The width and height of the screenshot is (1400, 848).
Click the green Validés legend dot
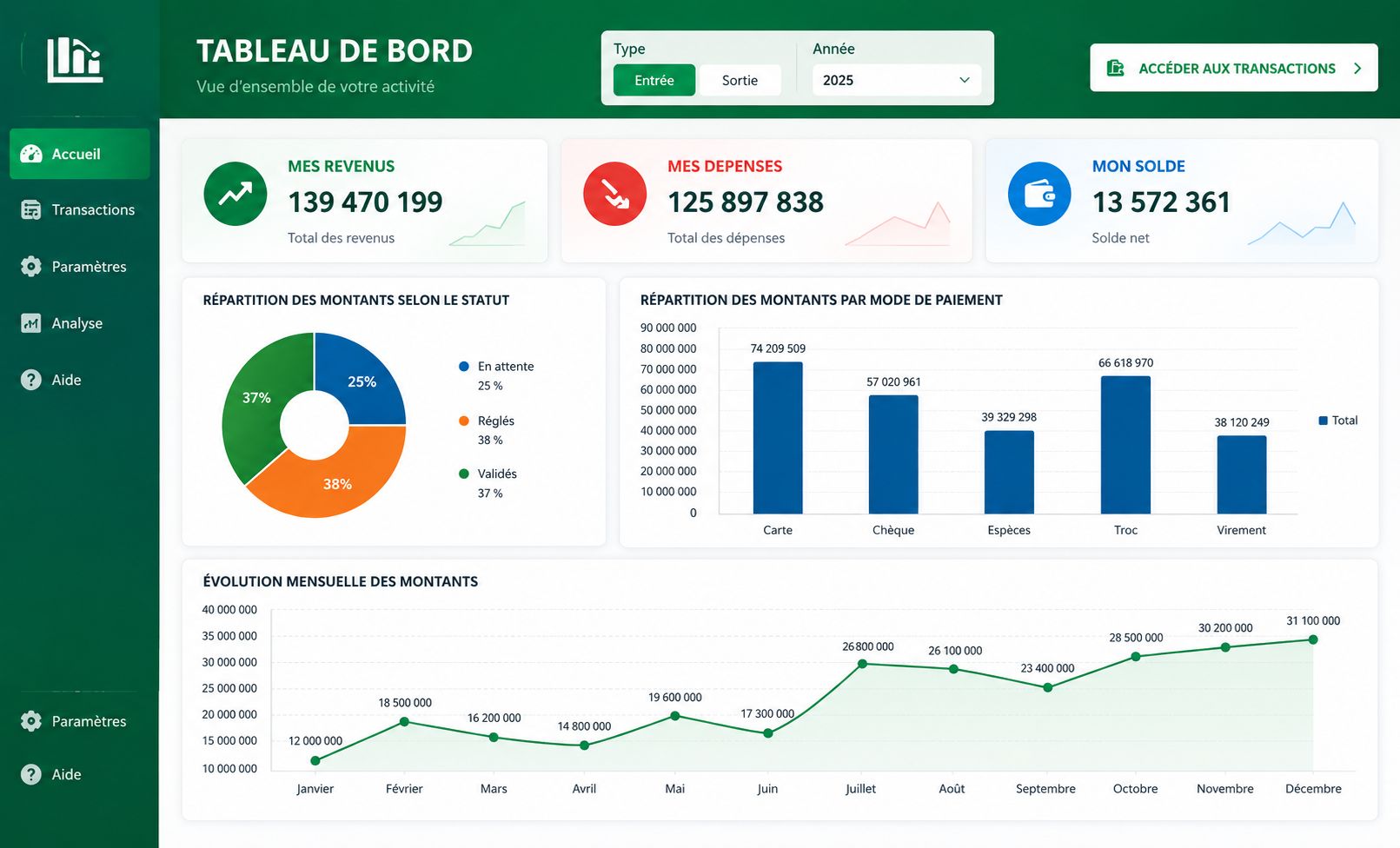pyautogui.click(x=464, y=474)
